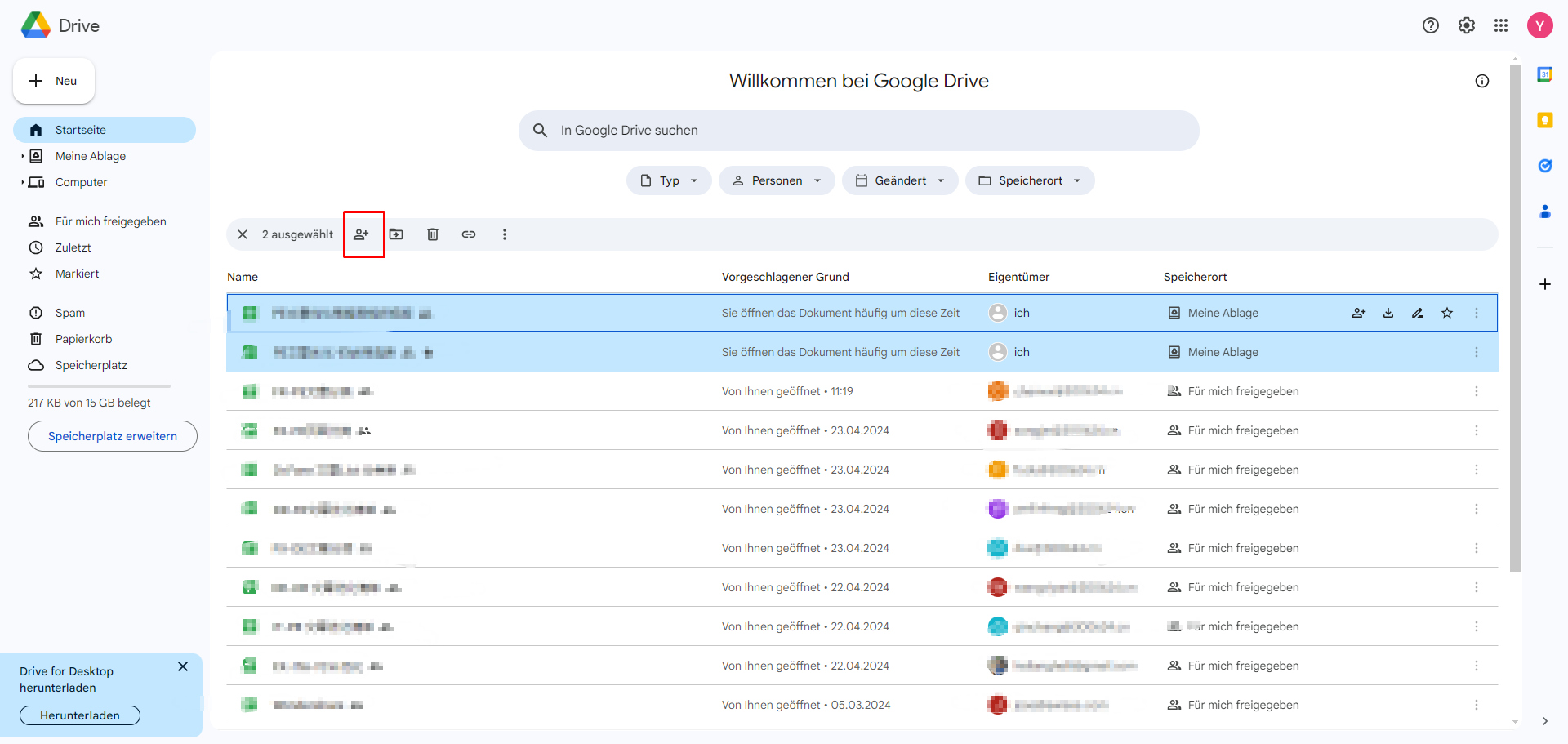1568x744 pixels.
Task: Rename first selected file via pencil icon
Action: pyautogui.click(x=1418, y=313)
